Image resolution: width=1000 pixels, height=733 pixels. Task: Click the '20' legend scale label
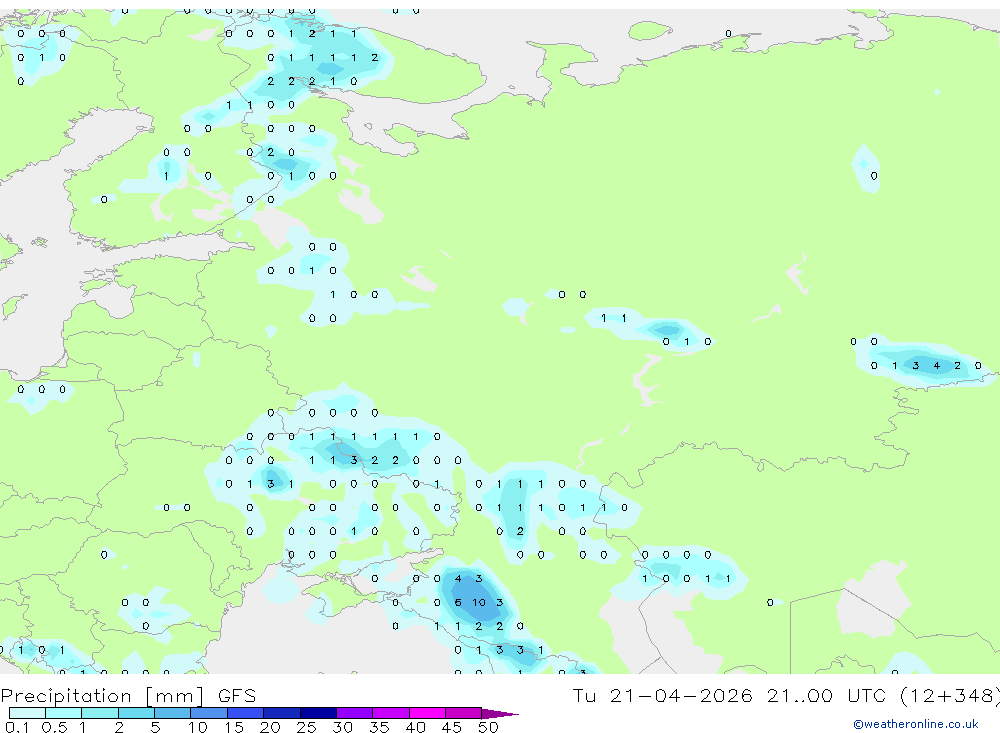tap(270, 727)
